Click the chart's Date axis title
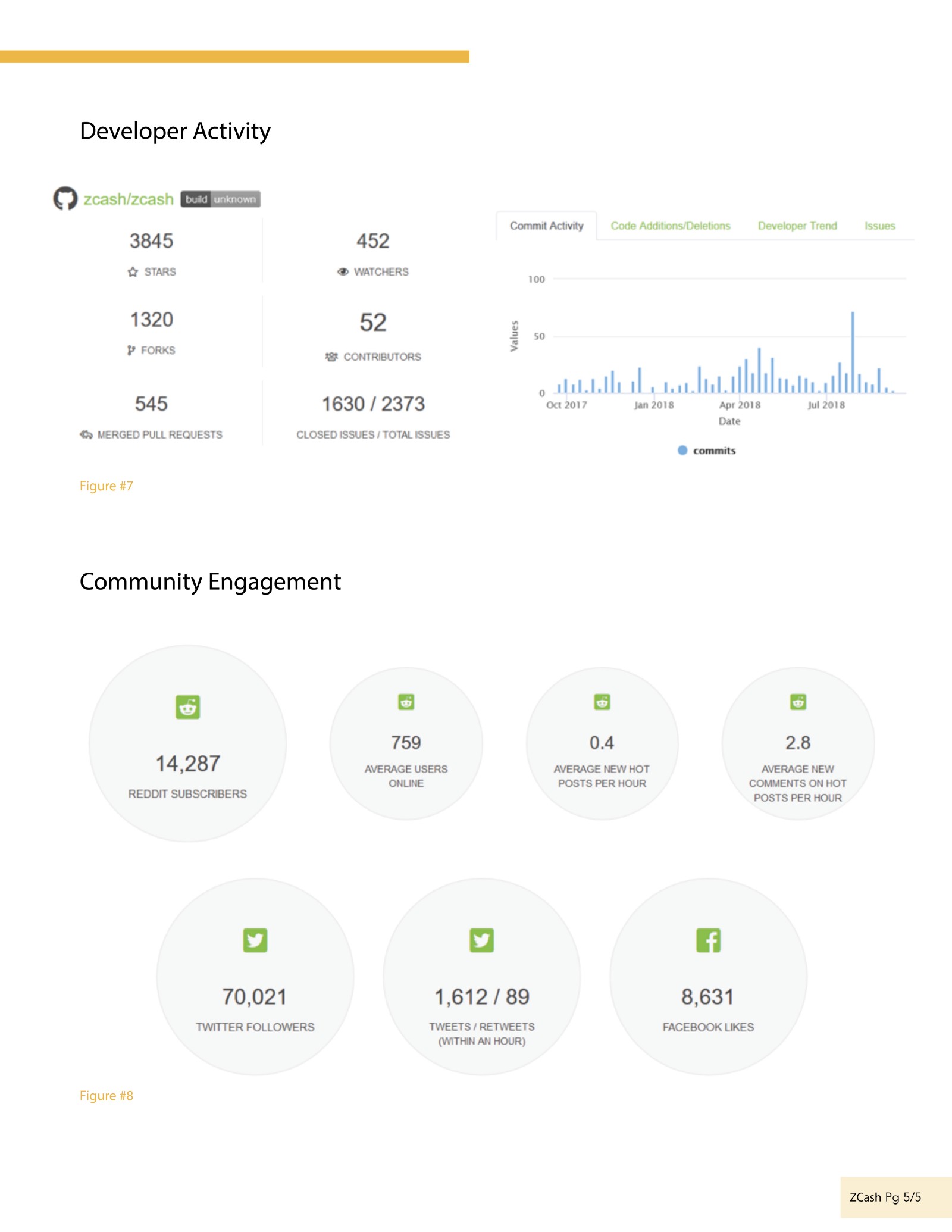This screenshot has width=952, height=1232. point(729,421)
